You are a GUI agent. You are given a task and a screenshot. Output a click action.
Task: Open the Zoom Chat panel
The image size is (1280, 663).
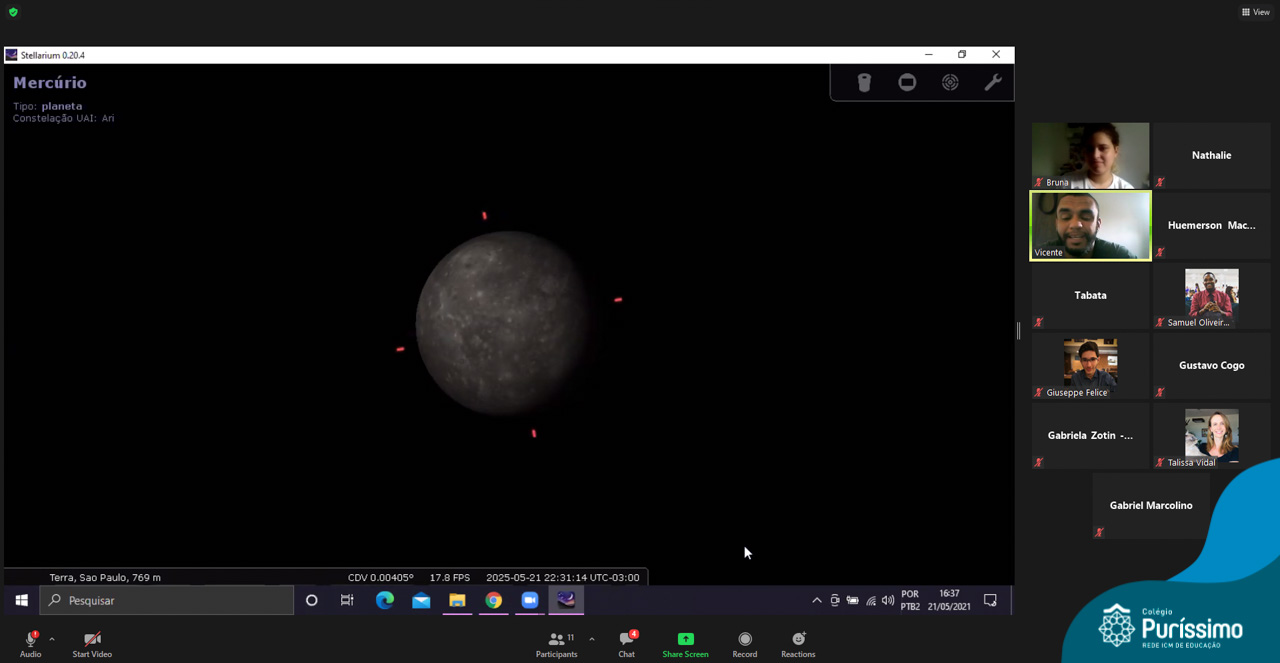[x=626, y=644]
